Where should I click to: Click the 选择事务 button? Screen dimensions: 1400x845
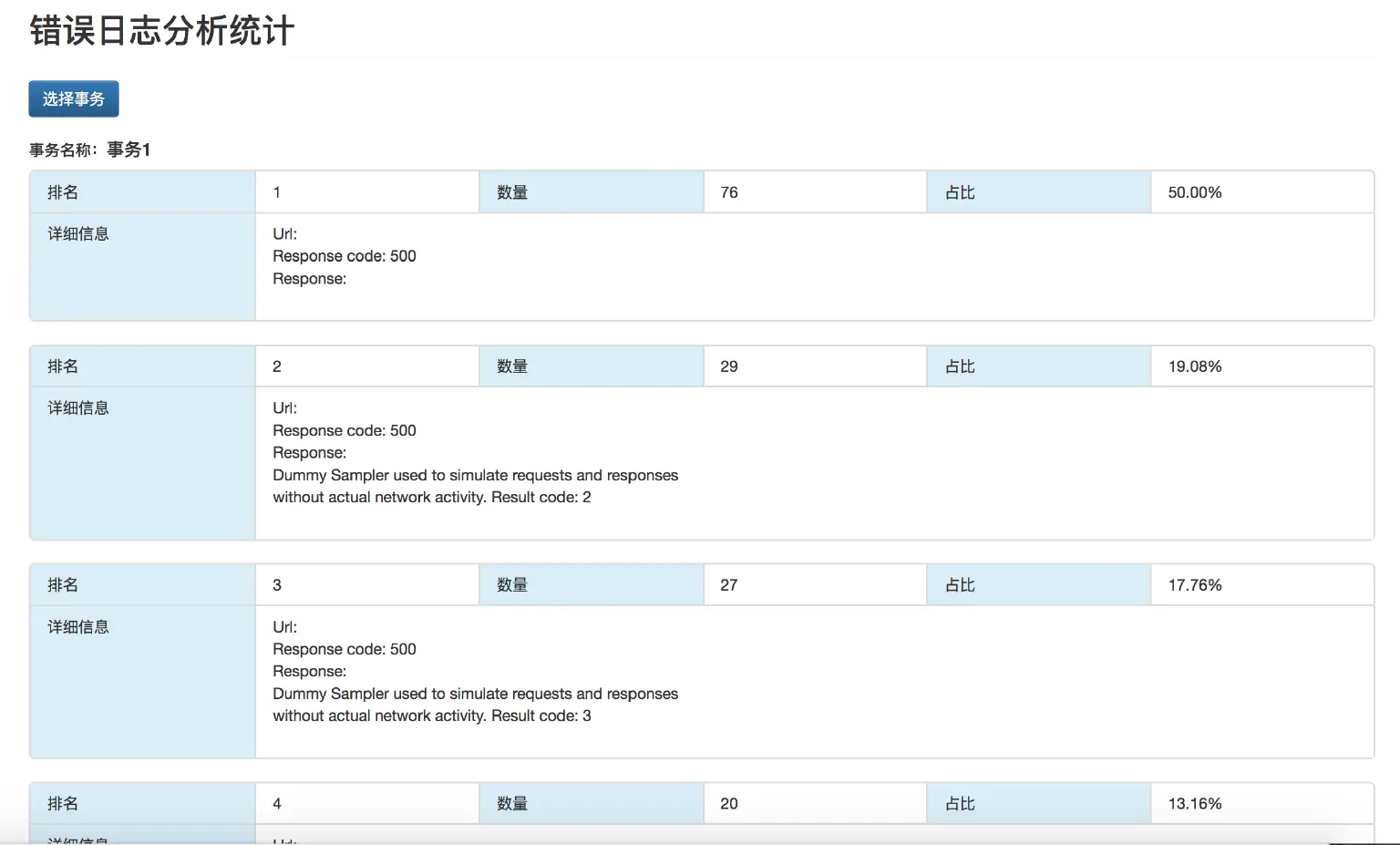(x=73, y=99)
